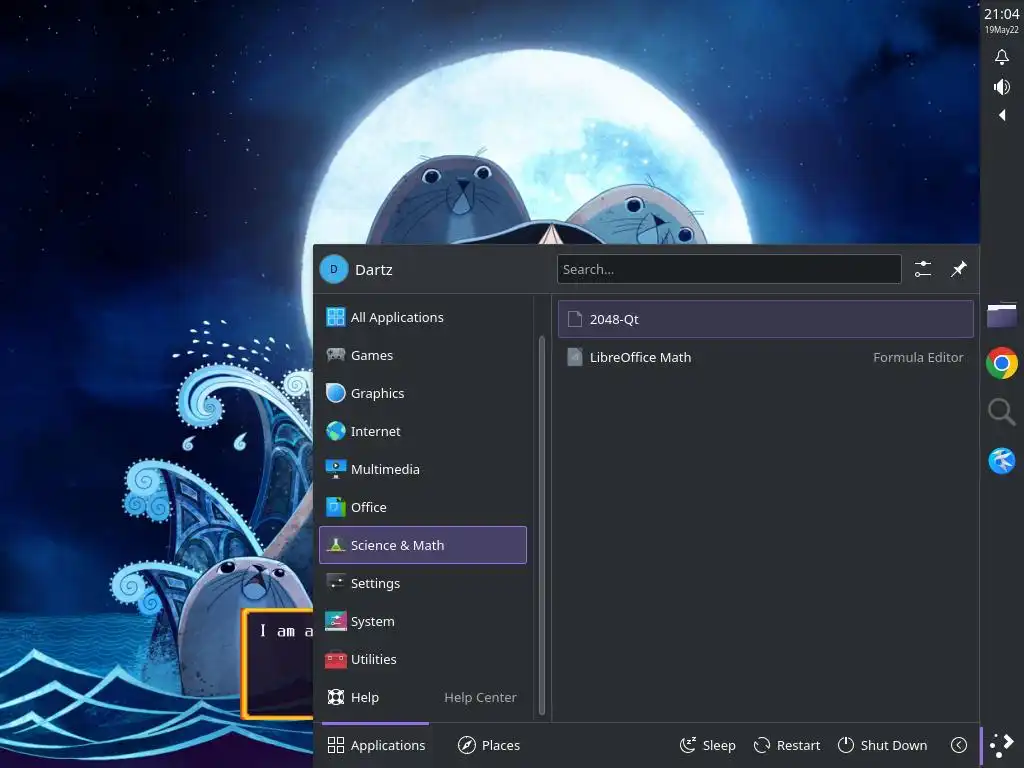The width and height of the screenshot is (1024, 768).
Task: Pin the launcher open with pin icon
Action: [x=958, y=269]
